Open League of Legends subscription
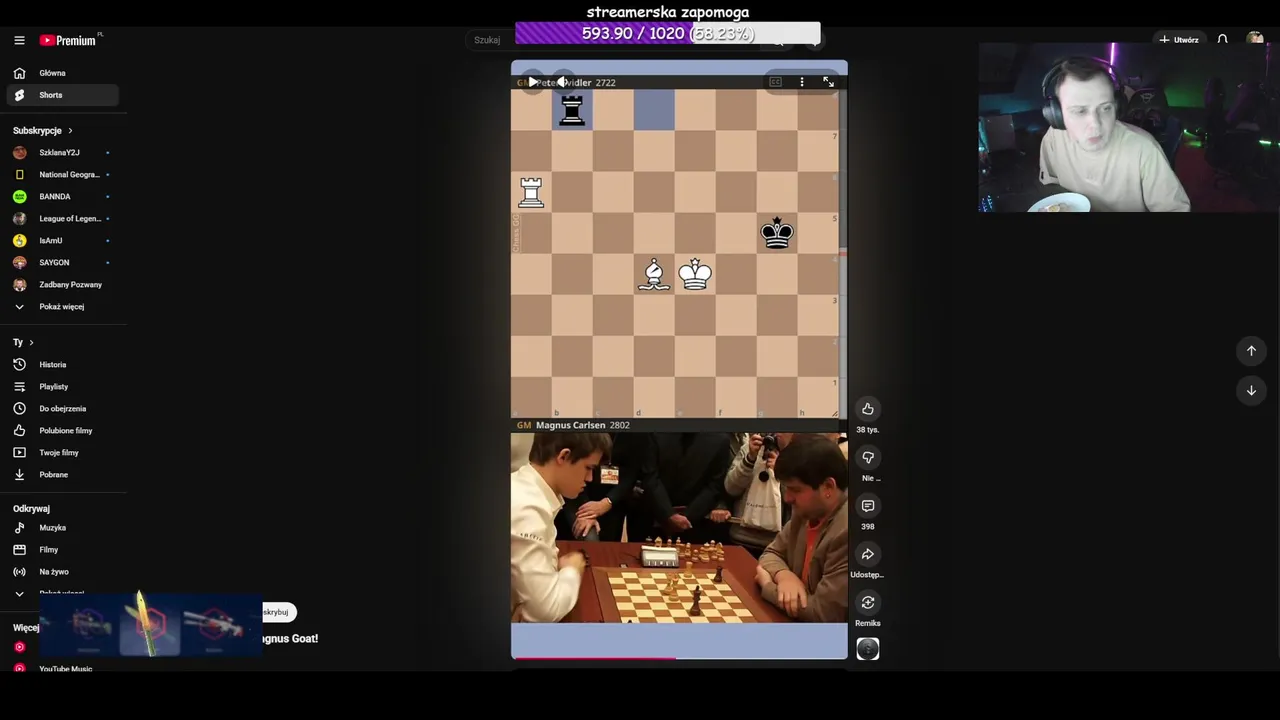 tap(62, 219)
